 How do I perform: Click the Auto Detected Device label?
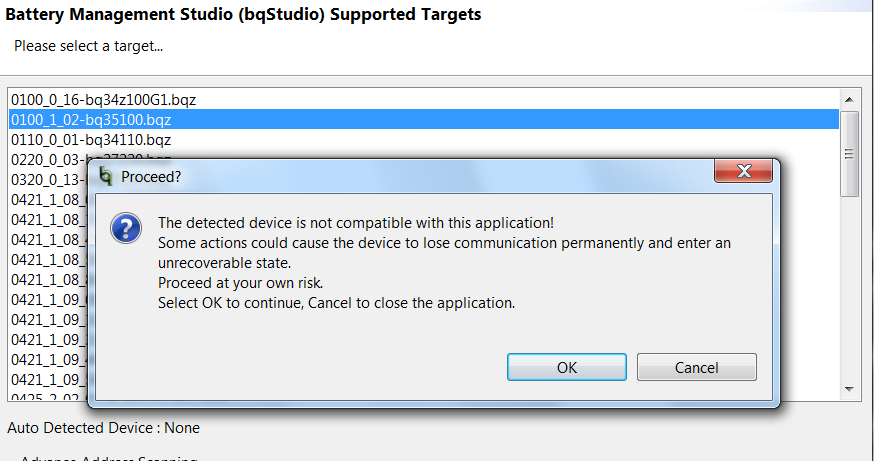pos(103,428)
